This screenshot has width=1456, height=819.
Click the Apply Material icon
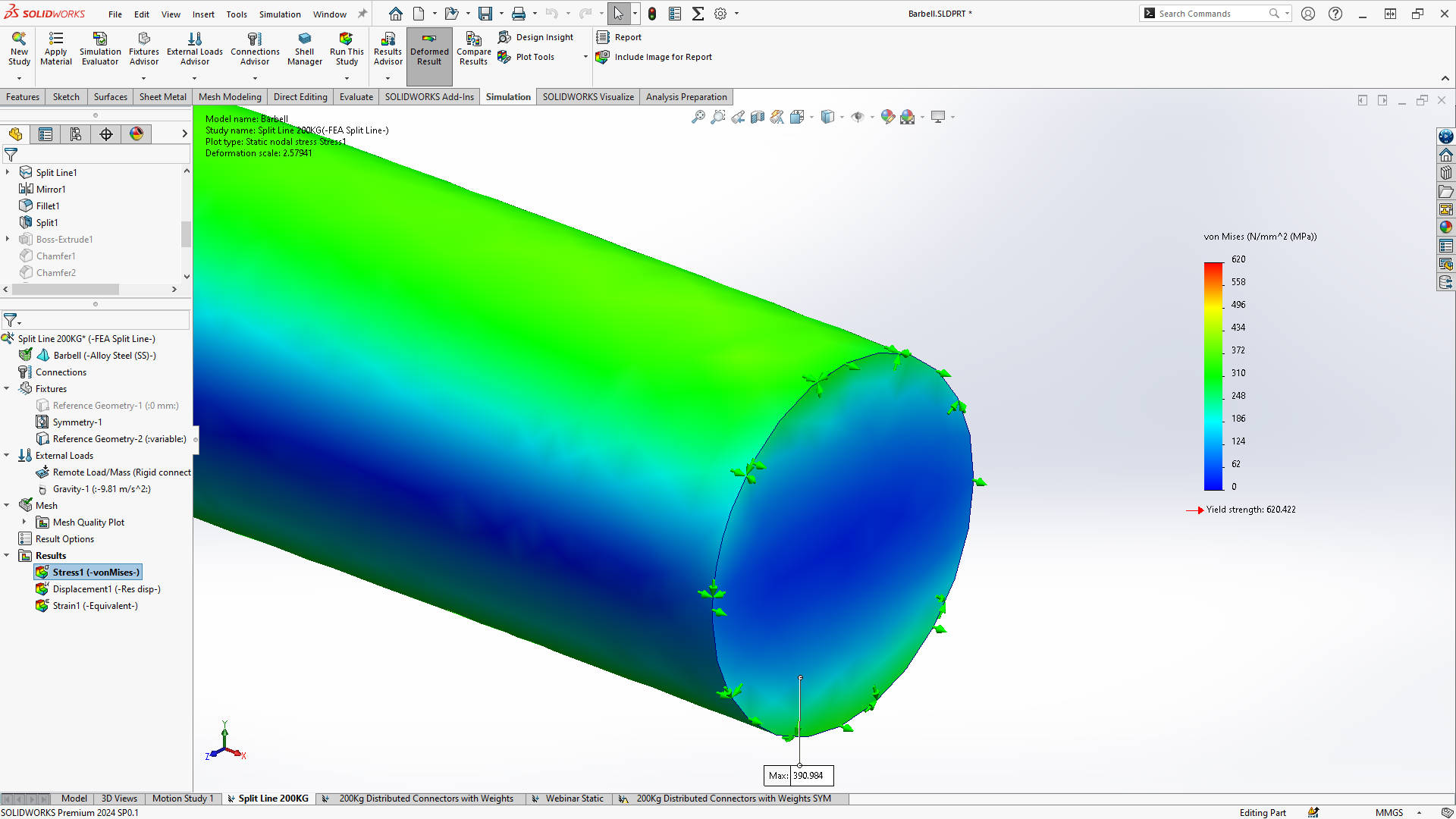[56, 39]
